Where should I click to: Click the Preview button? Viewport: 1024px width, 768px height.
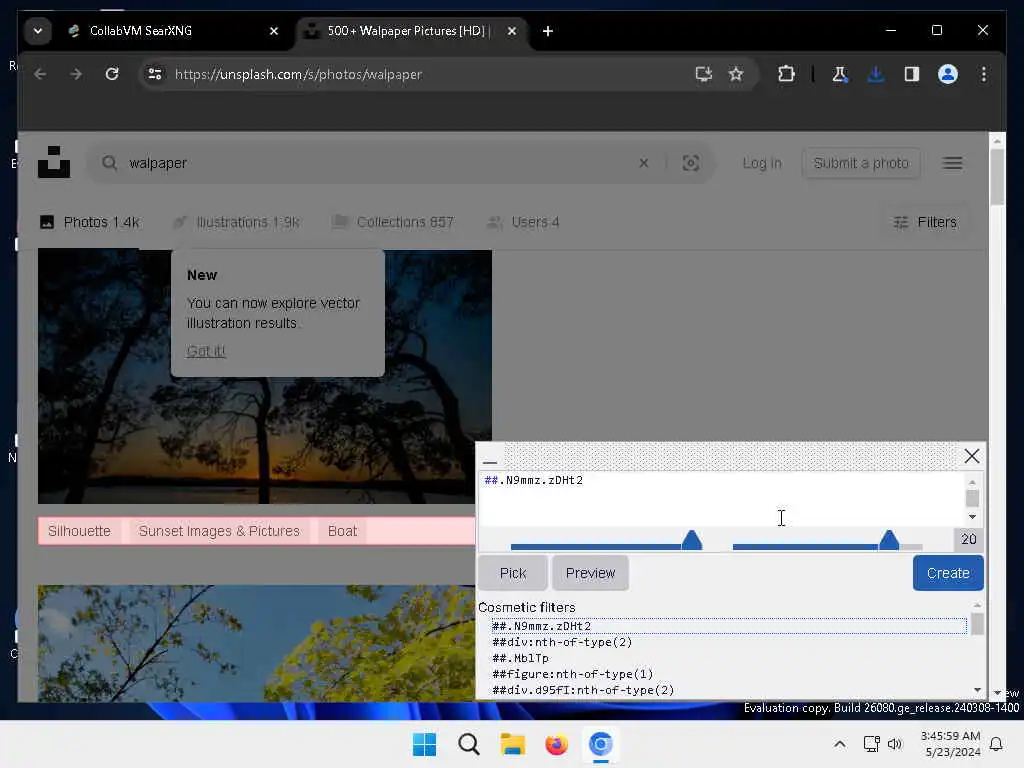point(590,573)
